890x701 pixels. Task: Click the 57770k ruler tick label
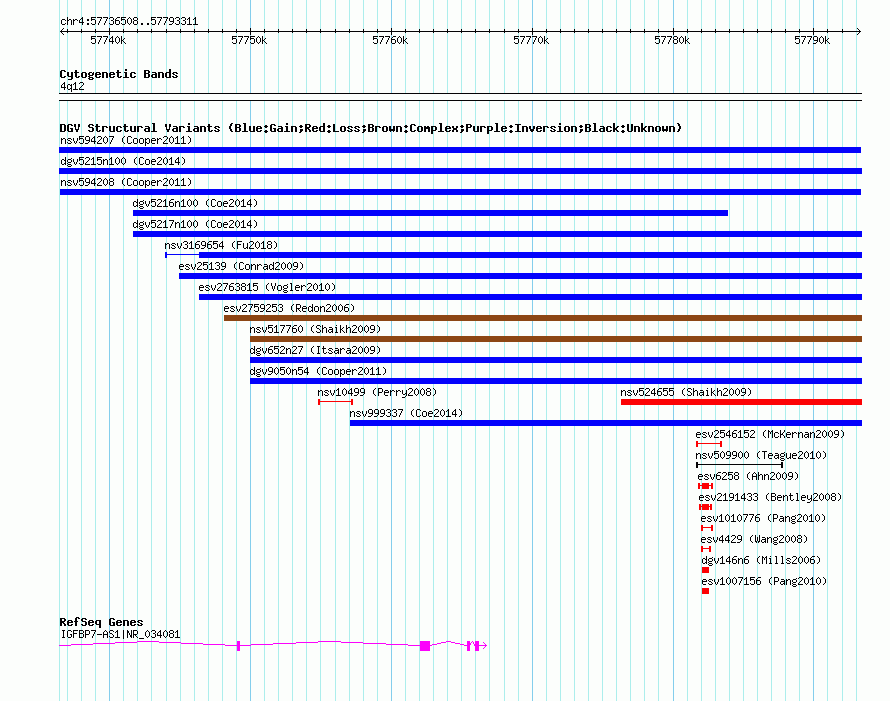(x=531, y=40)
